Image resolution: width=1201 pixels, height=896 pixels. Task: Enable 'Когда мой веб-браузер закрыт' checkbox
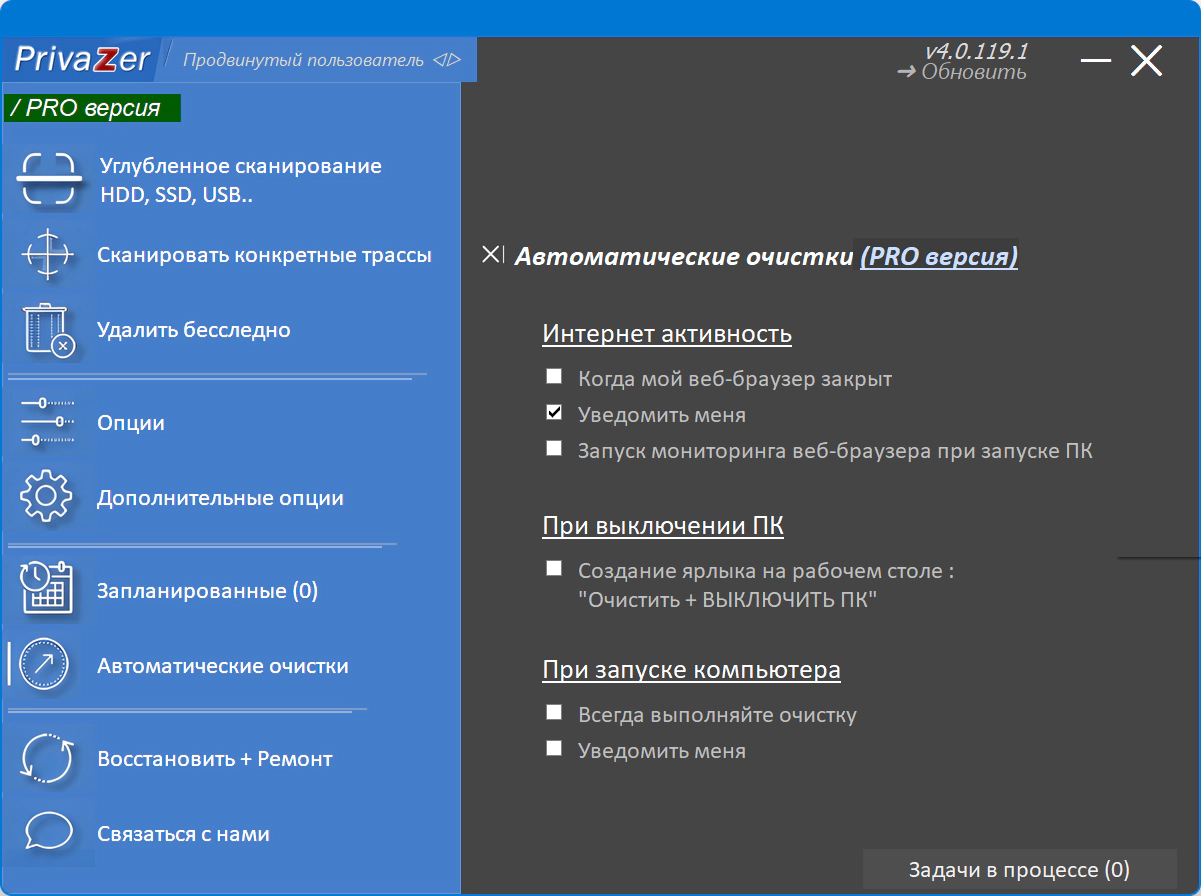tap(554, 377)
